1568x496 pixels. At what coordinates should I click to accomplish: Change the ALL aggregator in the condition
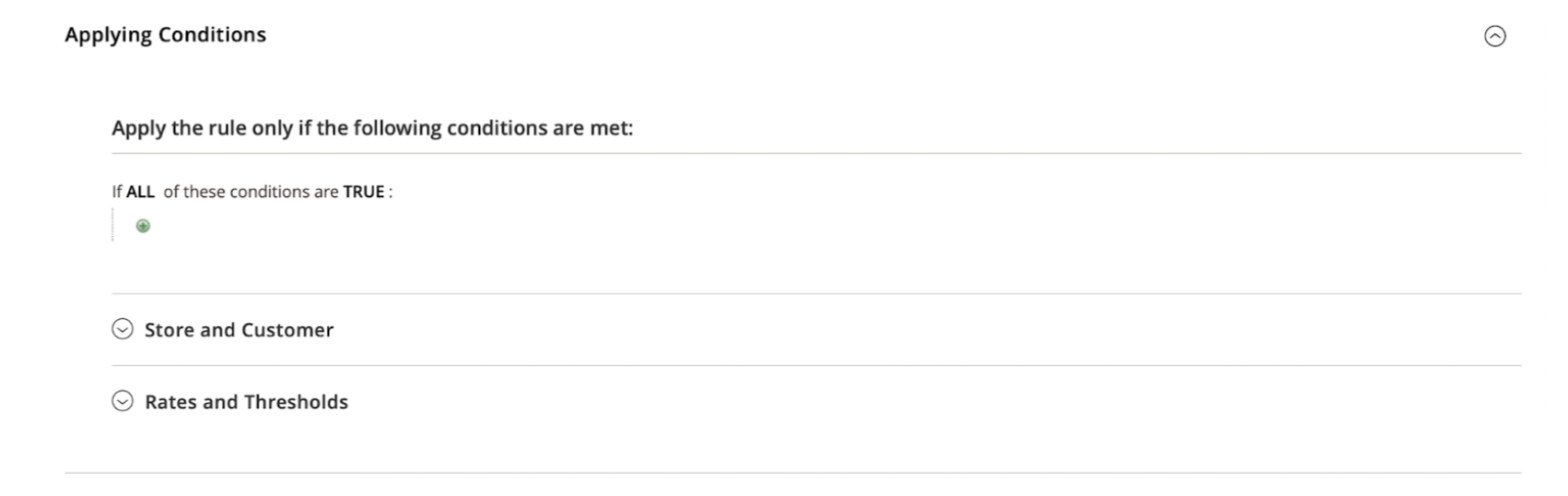click(140, 192)
